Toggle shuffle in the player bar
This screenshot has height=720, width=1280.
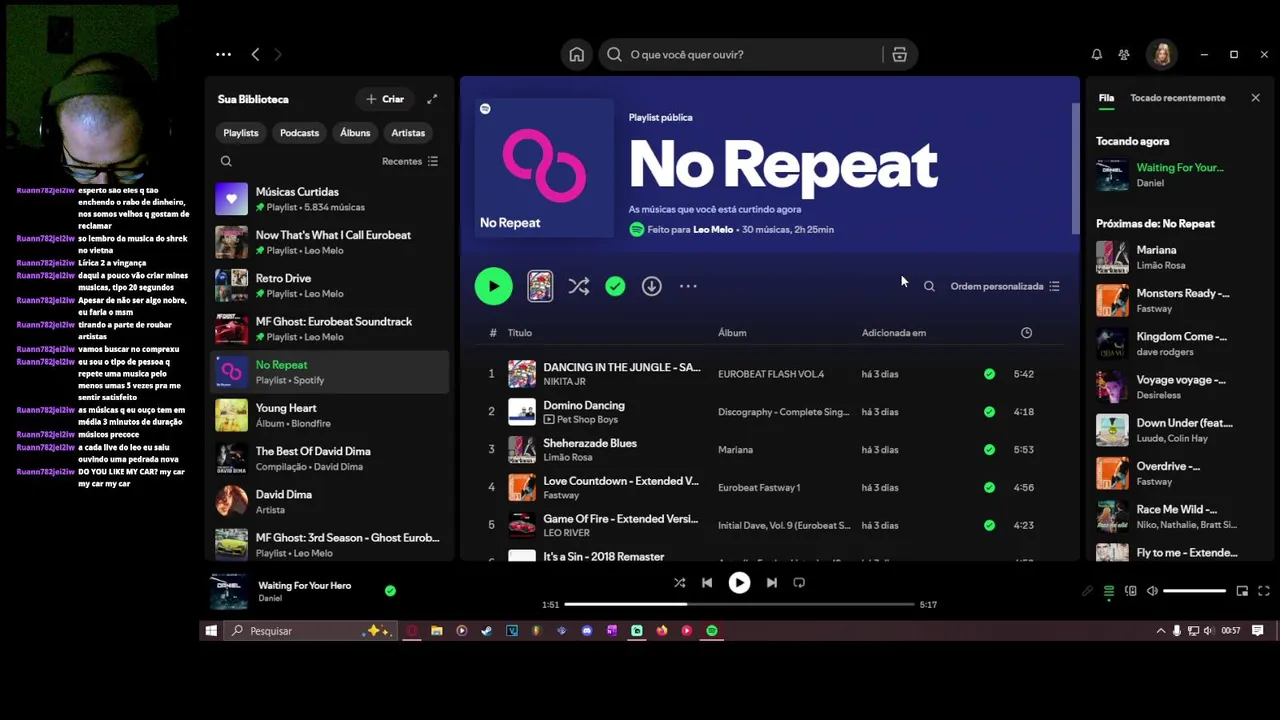[x=679, y=583]
